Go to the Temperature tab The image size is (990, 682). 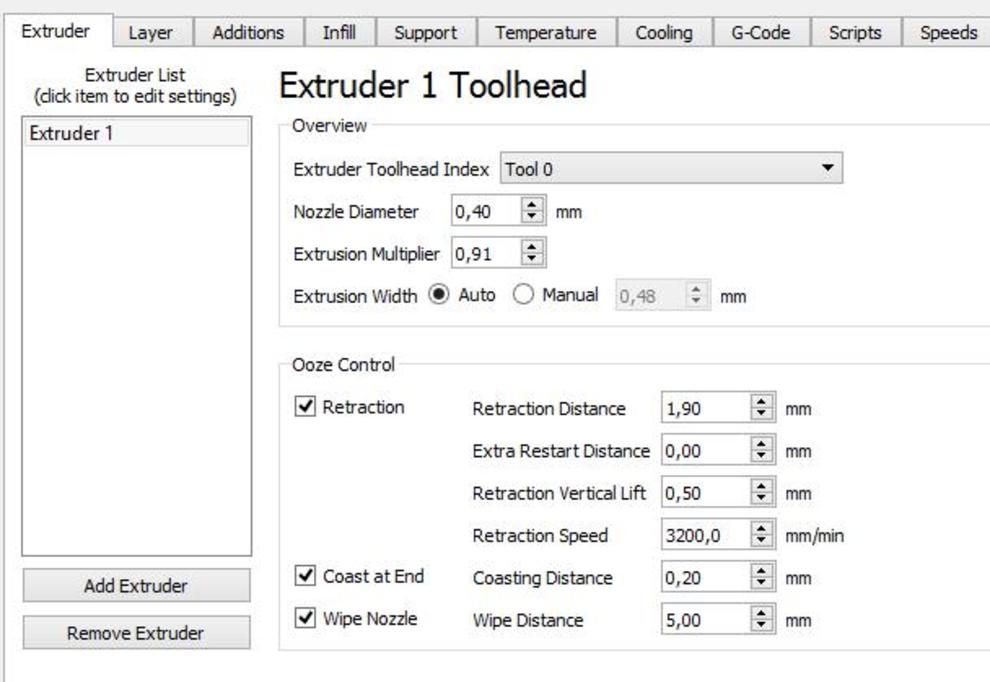[545, 32]
